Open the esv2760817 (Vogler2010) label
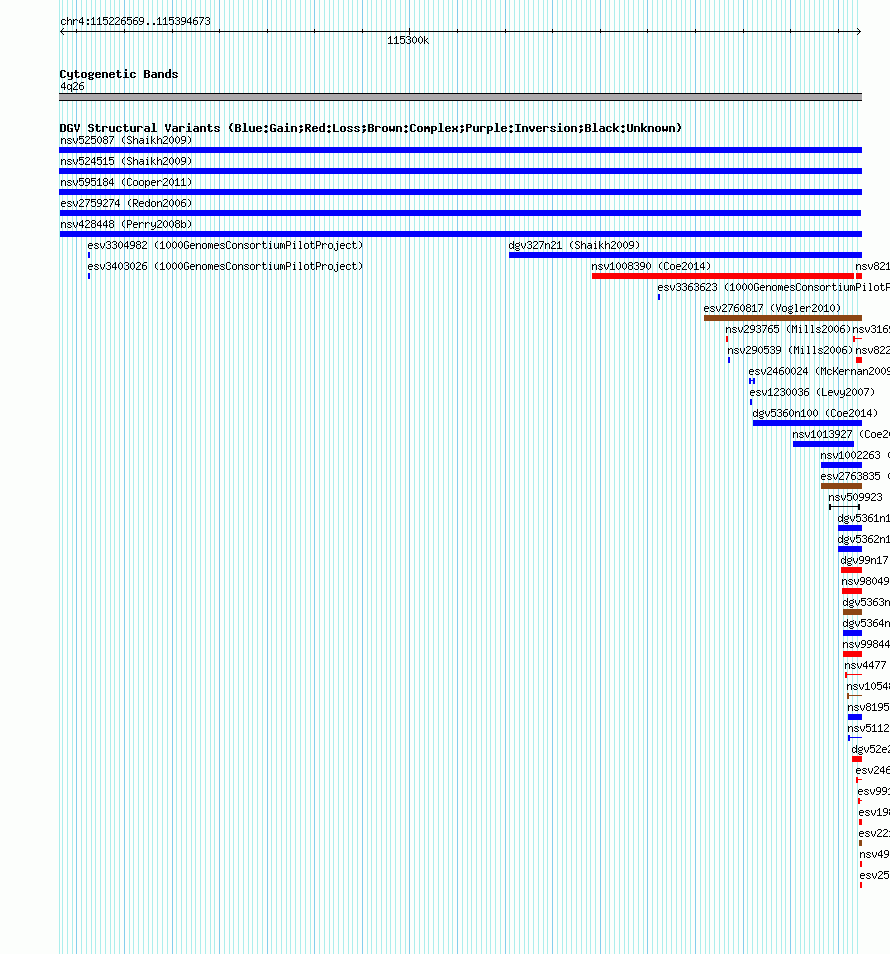The height and width of the screenshot is (954, 890). [x=772, y=308]
